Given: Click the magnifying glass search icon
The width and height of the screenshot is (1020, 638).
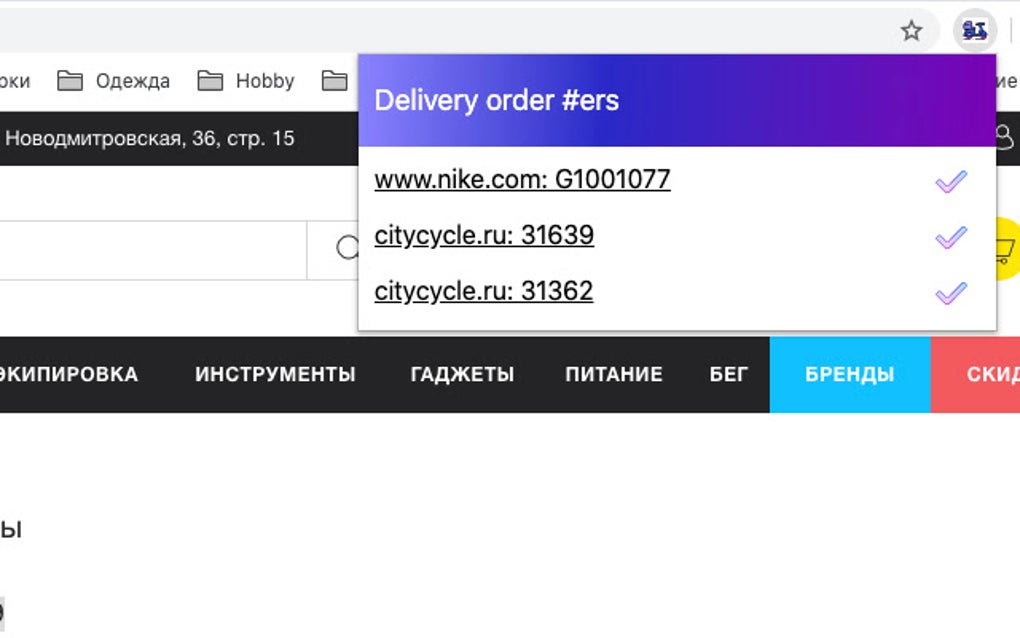Looking at the screenshot, I should [x=347, y=246].
